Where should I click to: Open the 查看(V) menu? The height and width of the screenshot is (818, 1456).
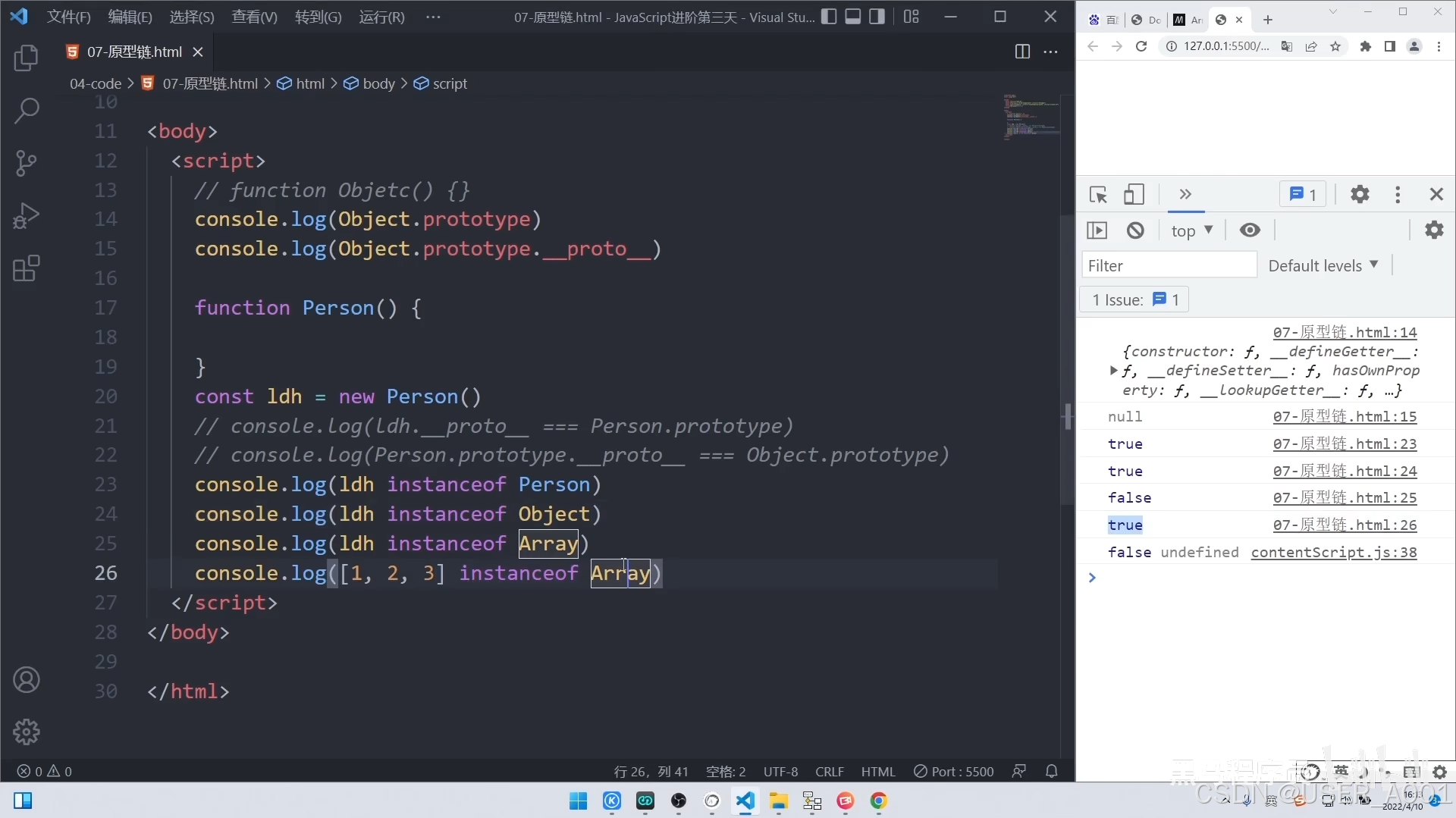tap(255, 17)
